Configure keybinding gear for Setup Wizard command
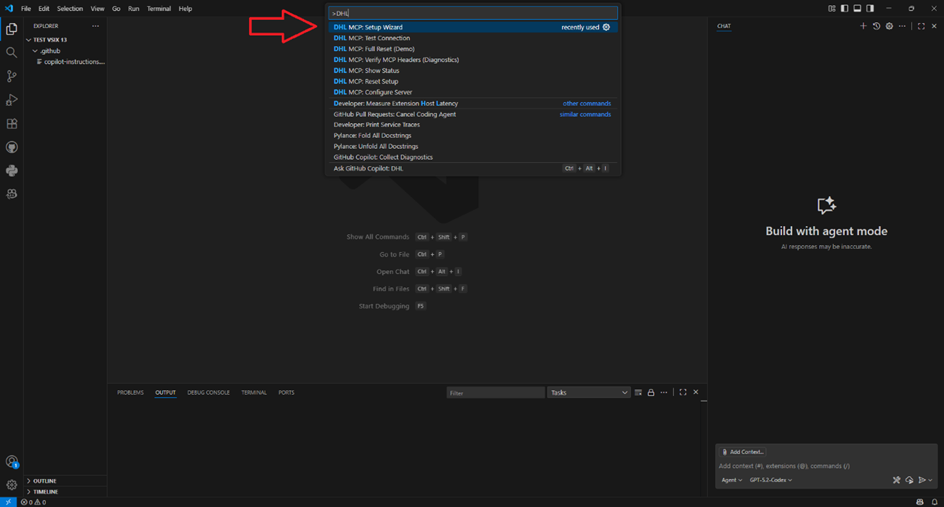Screen dimensions: 944x507 point(606,27)
